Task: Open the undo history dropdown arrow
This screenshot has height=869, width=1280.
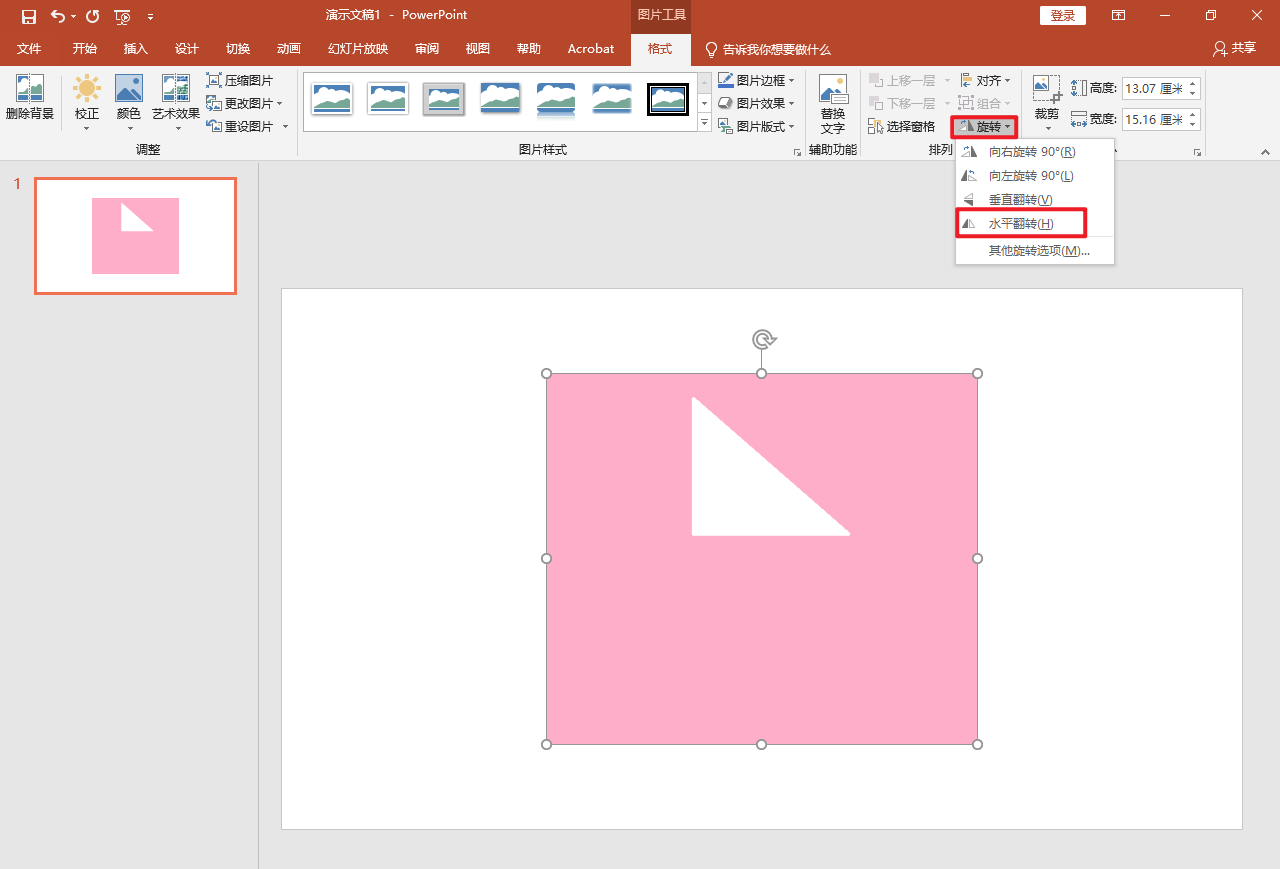Action: [73, 17]
